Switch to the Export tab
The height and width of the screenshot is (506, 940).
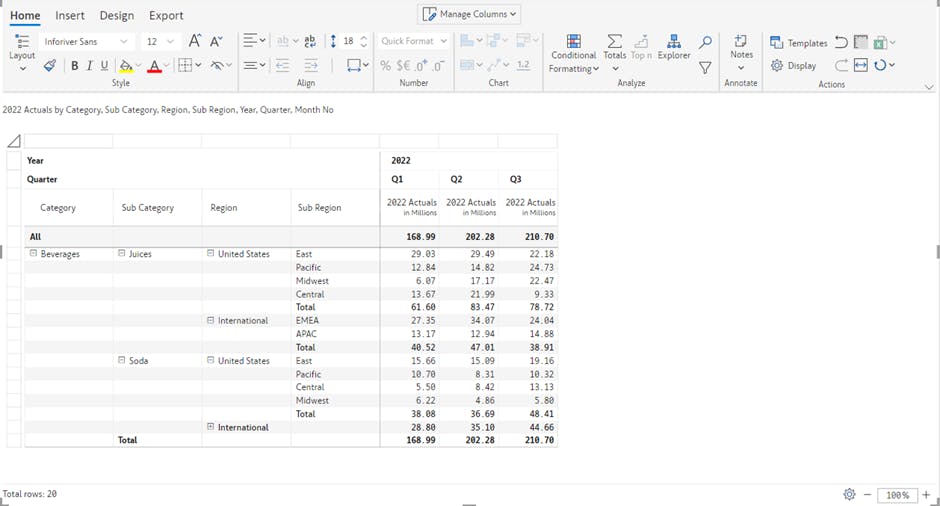click(166, 16)
